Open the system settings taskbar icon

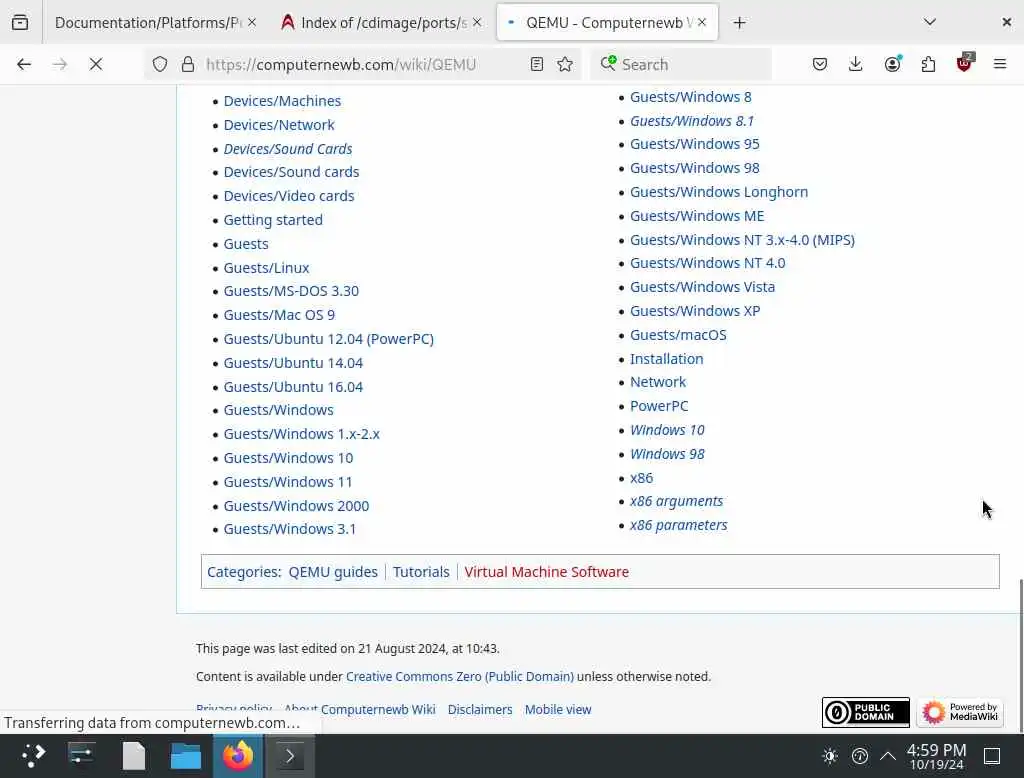pyautogui.click(x=82, y=756)
